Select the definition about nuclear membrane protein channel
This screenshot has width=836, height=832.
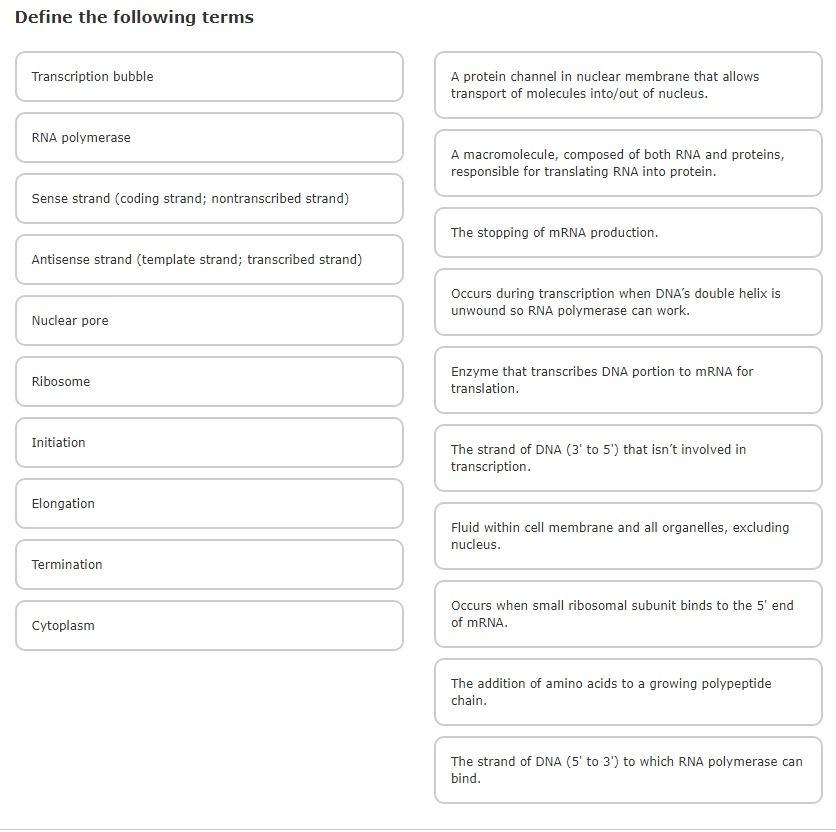[627, 85]
